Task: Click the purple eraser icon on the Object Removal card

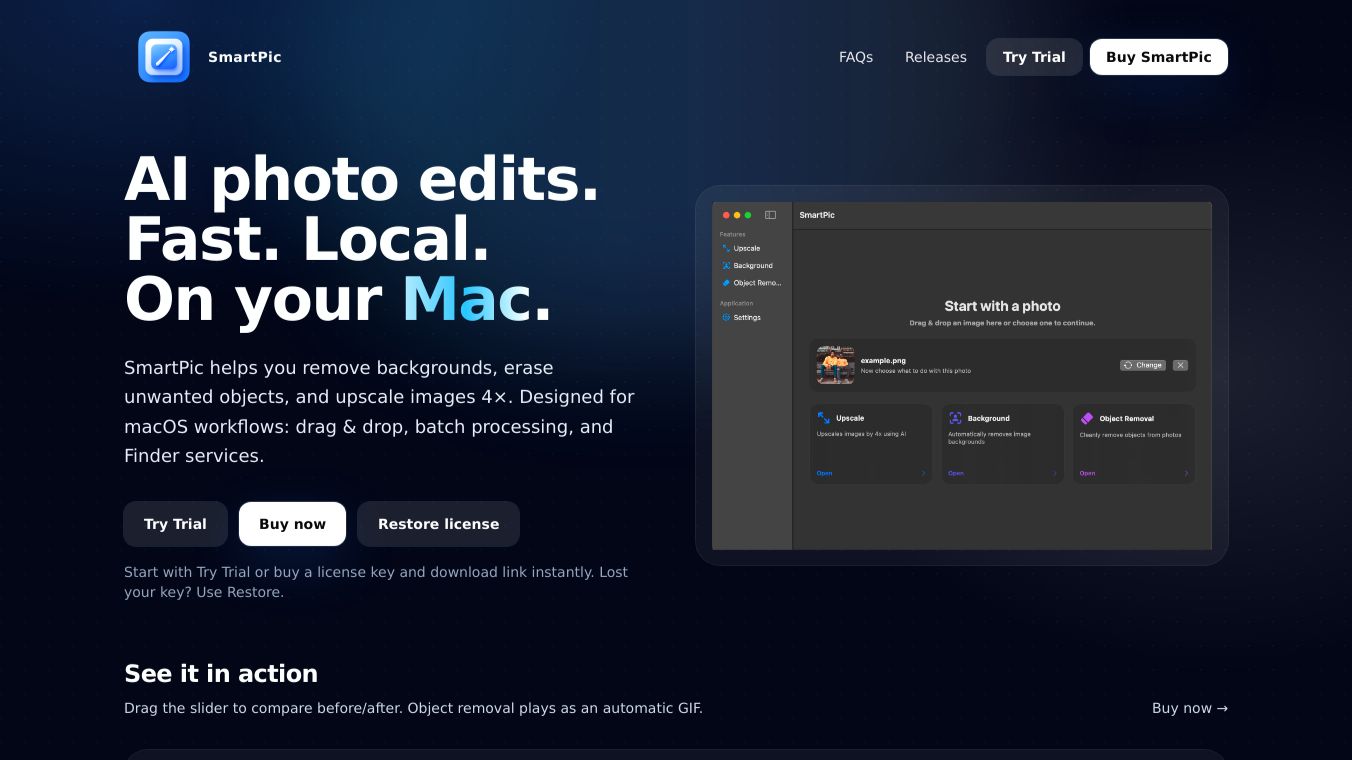Action: (1087, 418)
